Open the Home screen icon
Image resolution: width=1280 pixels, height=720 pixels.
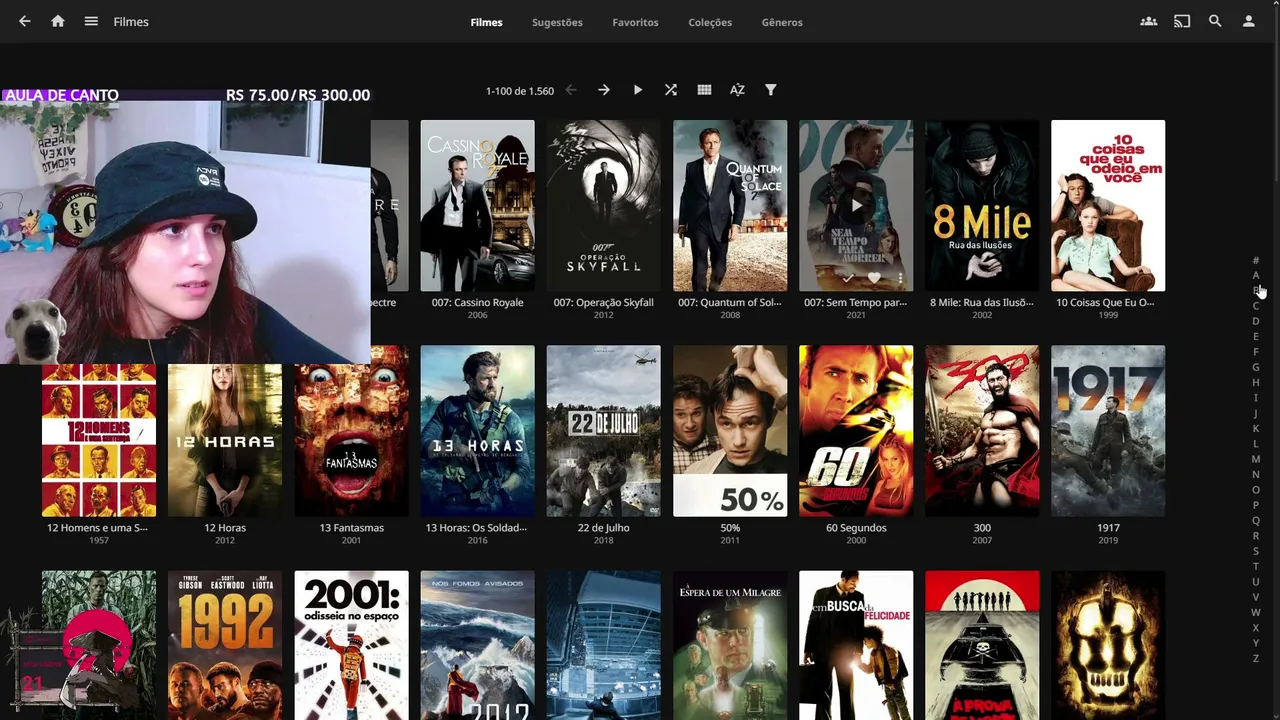[x=58, y=21]
